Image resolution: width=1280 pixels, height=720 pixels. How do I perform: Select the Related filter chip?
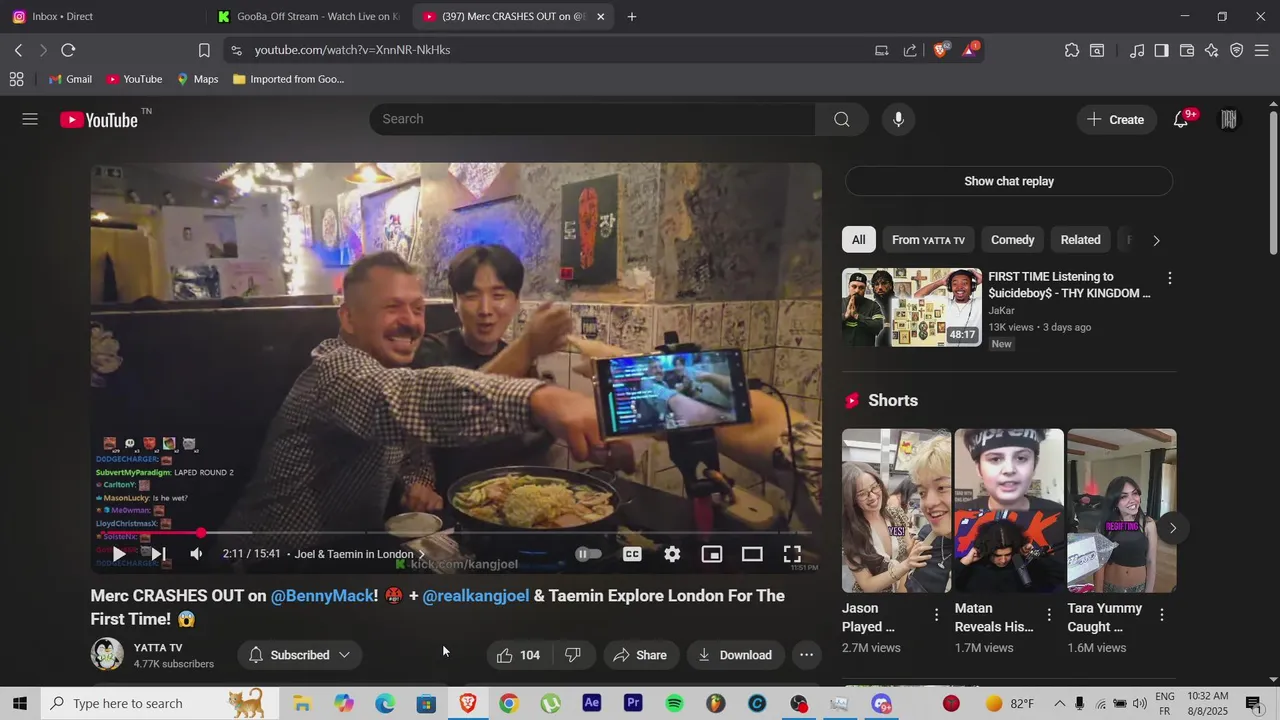(1080, 240)
